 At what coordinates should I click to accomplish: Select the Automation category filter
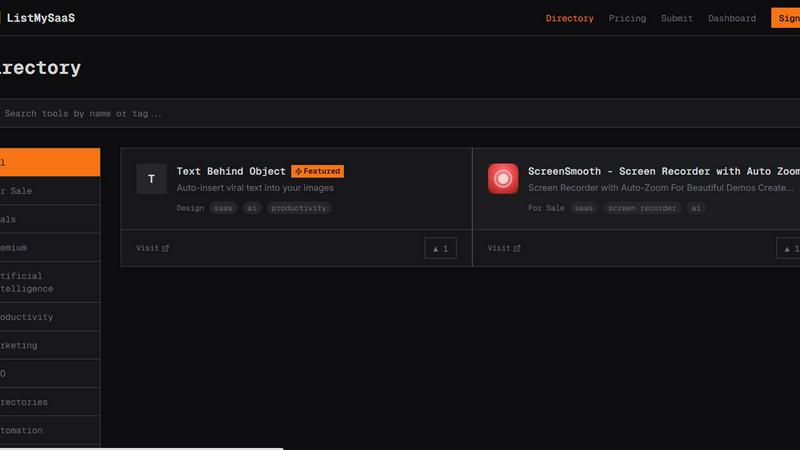click(x=50, y=431)
